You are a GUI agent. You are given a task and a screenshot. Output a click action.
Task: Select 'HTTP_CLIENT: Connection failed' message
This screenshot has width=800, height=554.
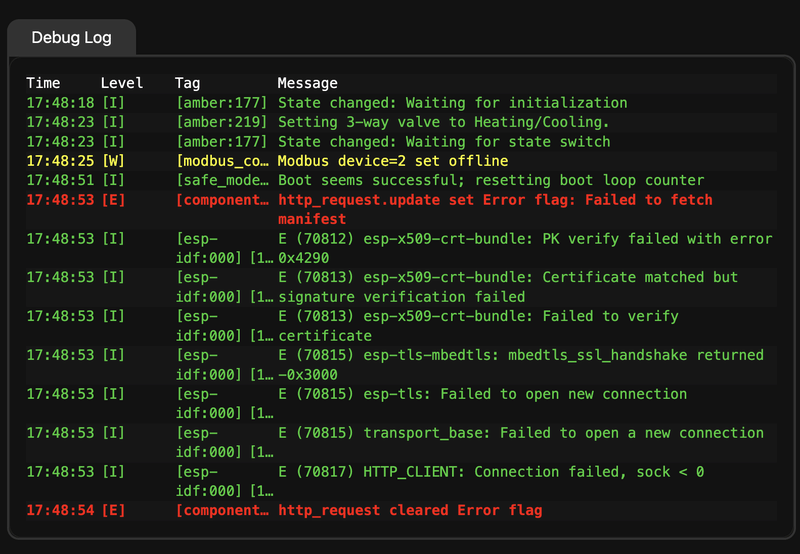[491, 471]
